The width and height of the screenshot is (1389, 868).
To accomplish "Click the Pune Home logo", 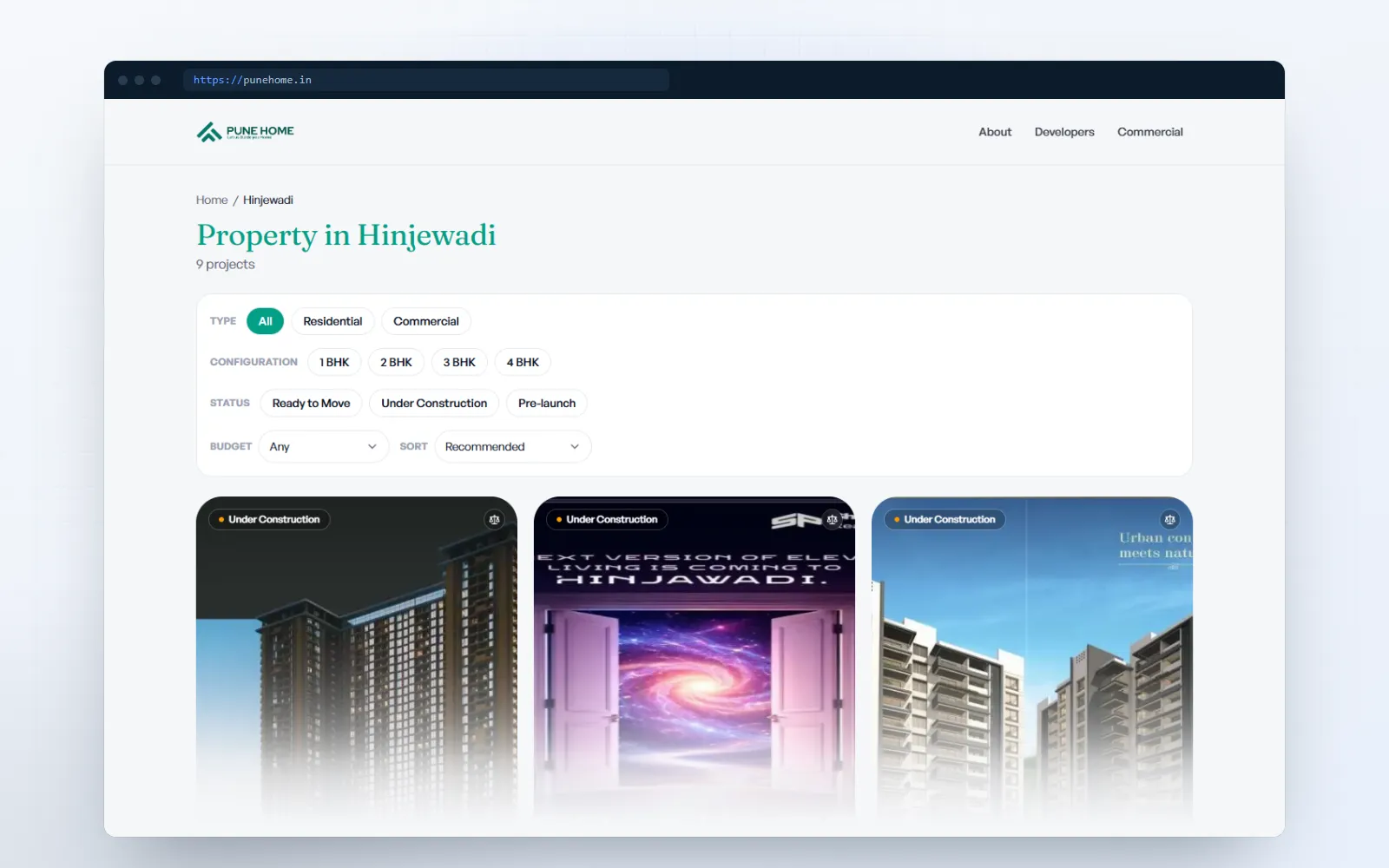I will [246, 132].
